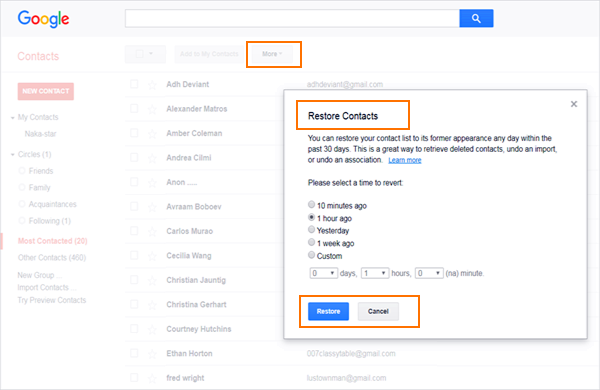Star the Alexander Matros contact
This screenshot has height=390, width=600.
point(152,109)
